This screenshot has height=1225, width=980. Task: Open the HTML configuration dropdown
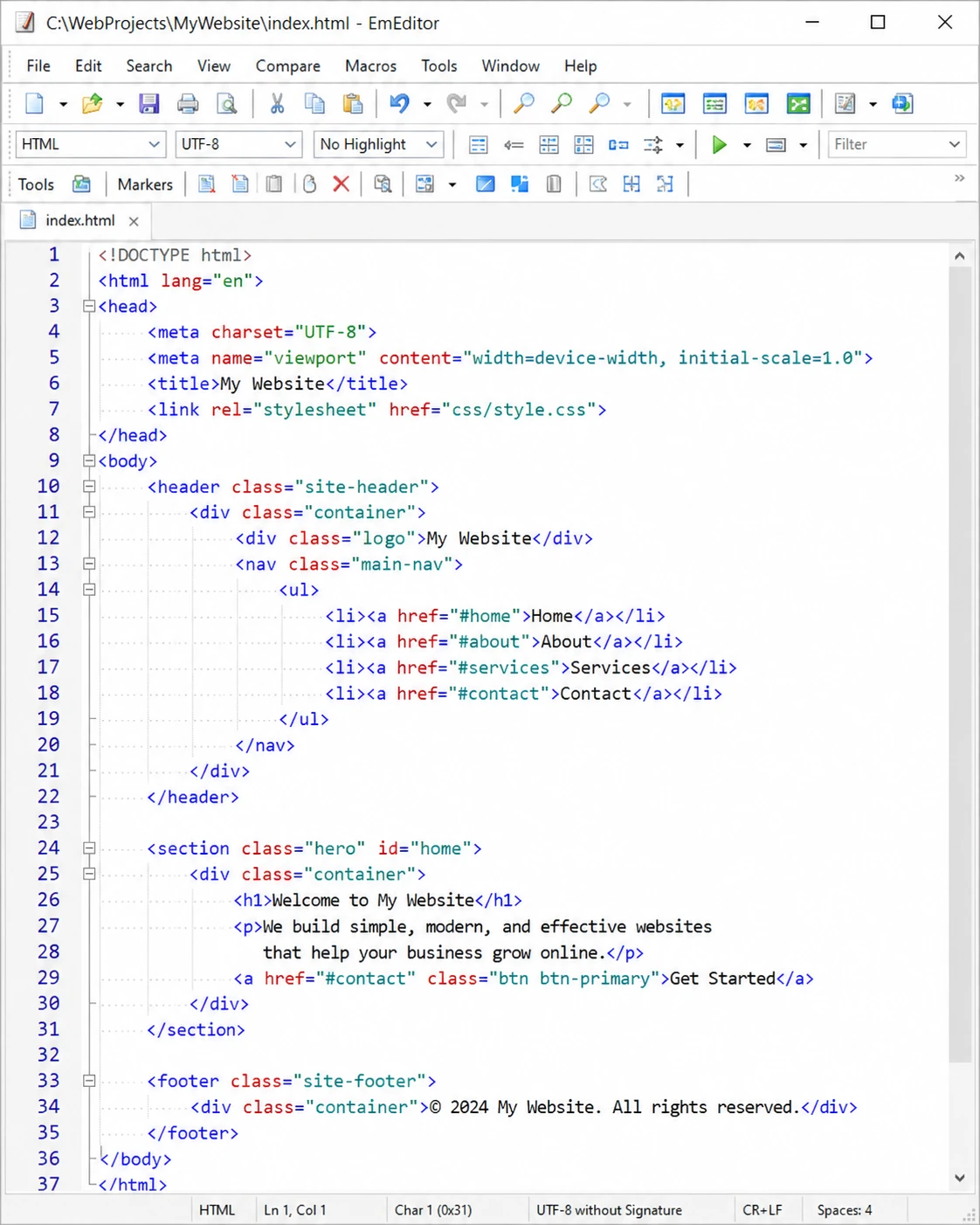coord(90,144)
